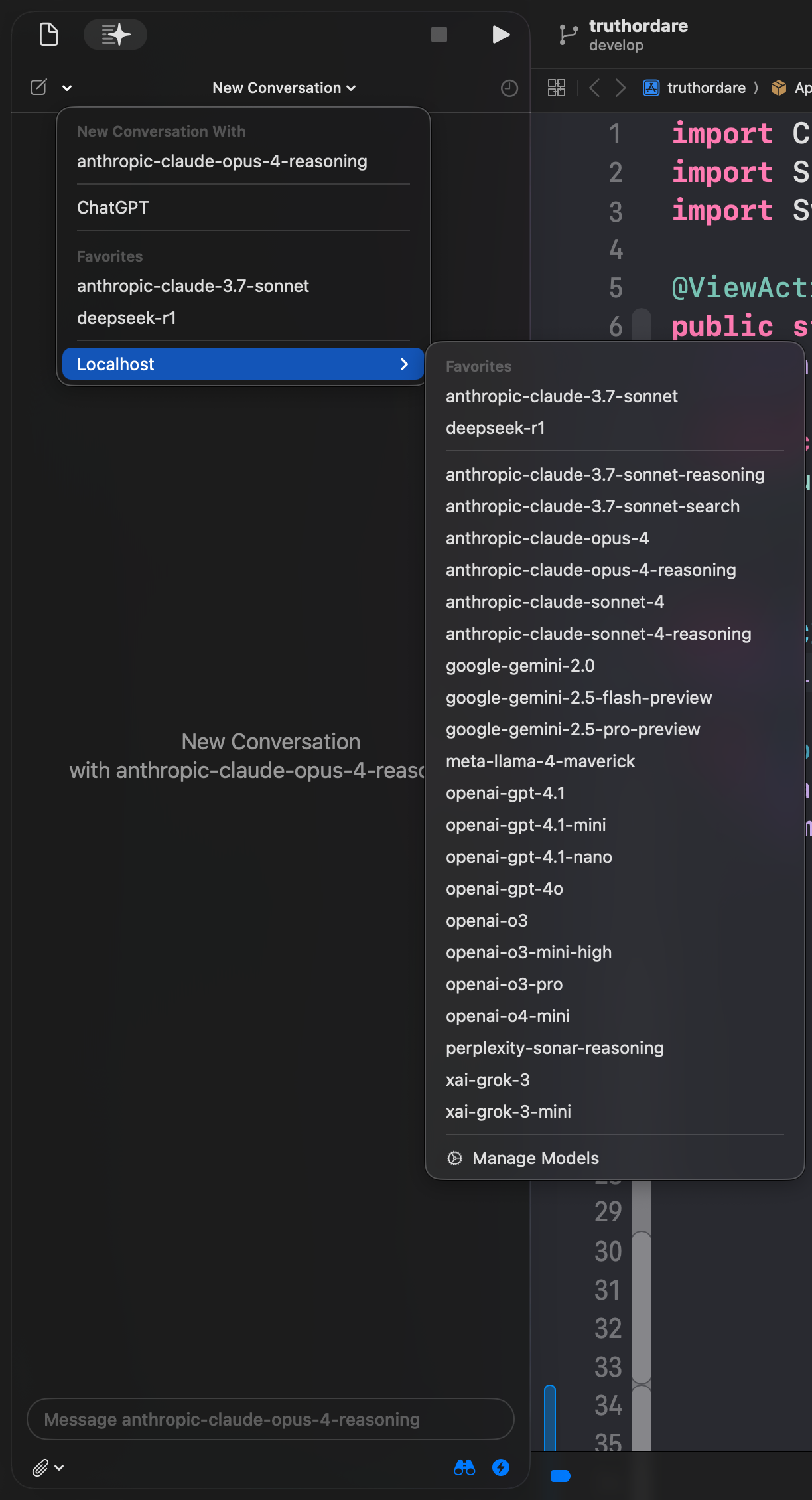Click the message input field
This screenshot has height=1500, width=812.
pyautogui.click(x=270, y=1420)
